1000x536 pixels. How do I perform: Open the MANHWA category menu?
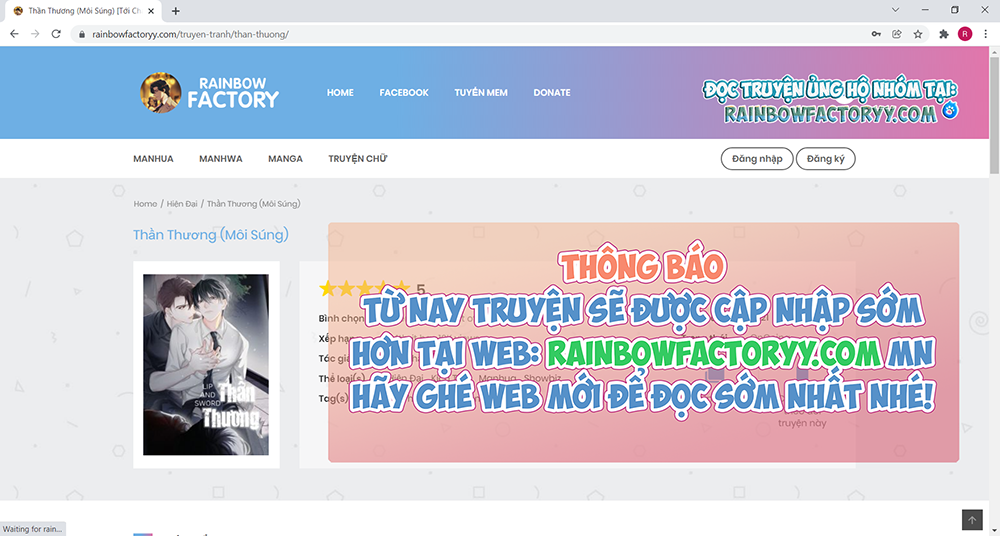pyautogui.click(x=221, y=159)
